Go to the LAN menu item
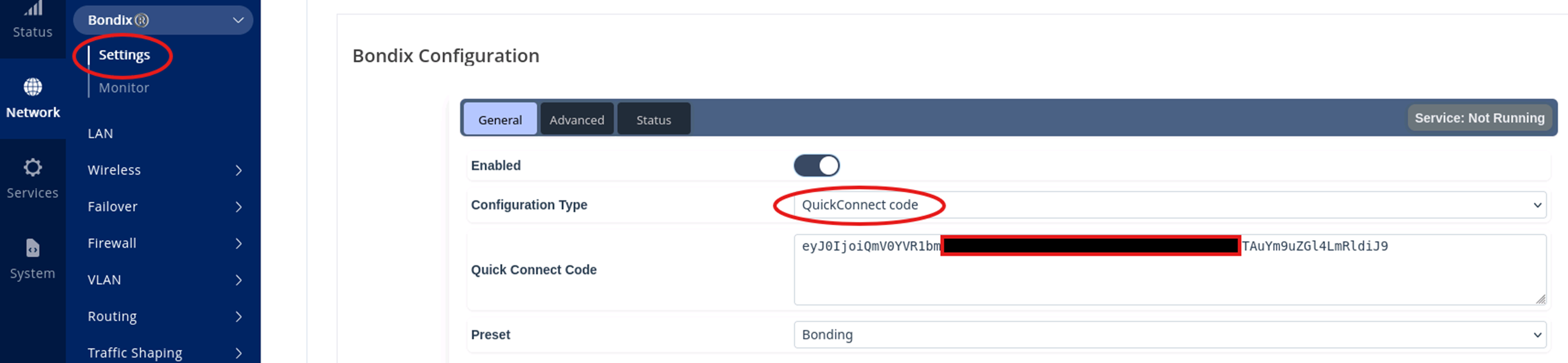The image size is (1568, 363). (x=101, y=134)
